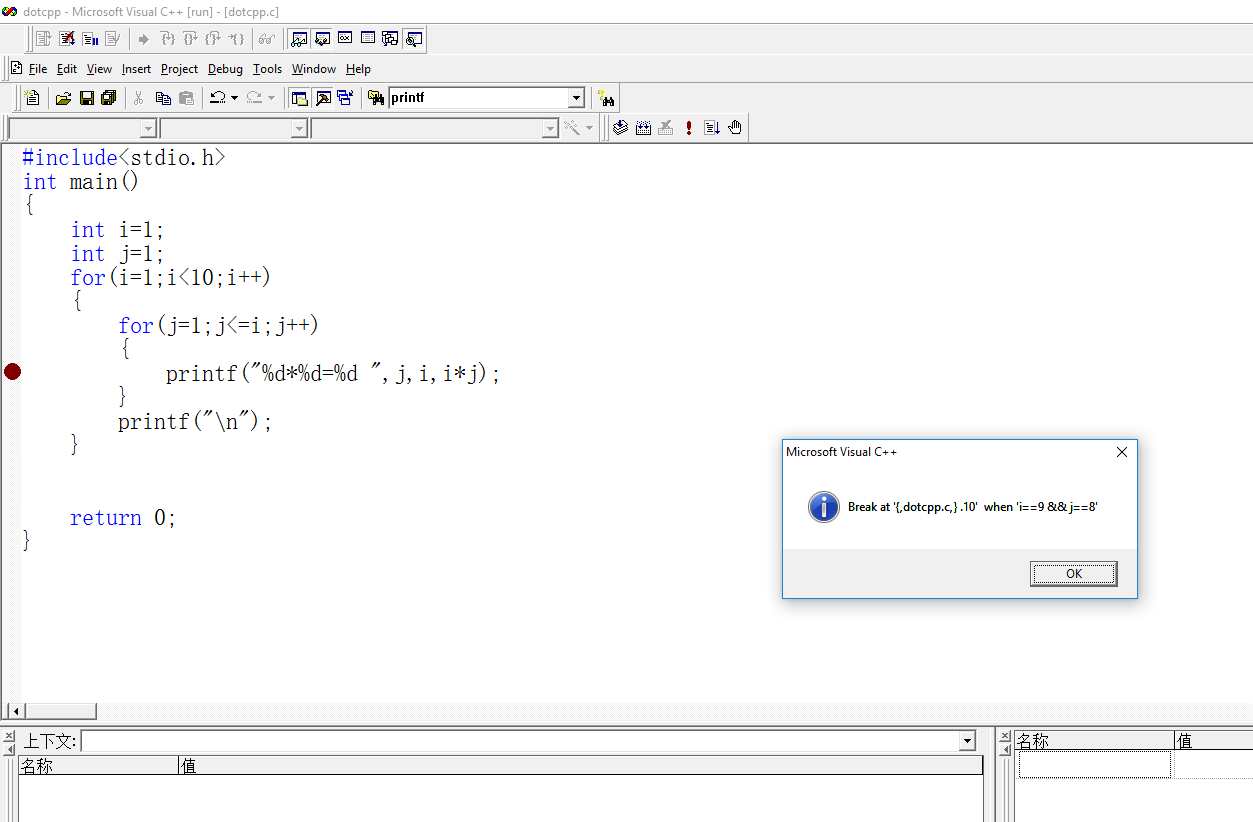Screen dimensions: 1253x822
Task: Click the hand Insert/Remove Breakpoint icon
Action: (735, 128)
